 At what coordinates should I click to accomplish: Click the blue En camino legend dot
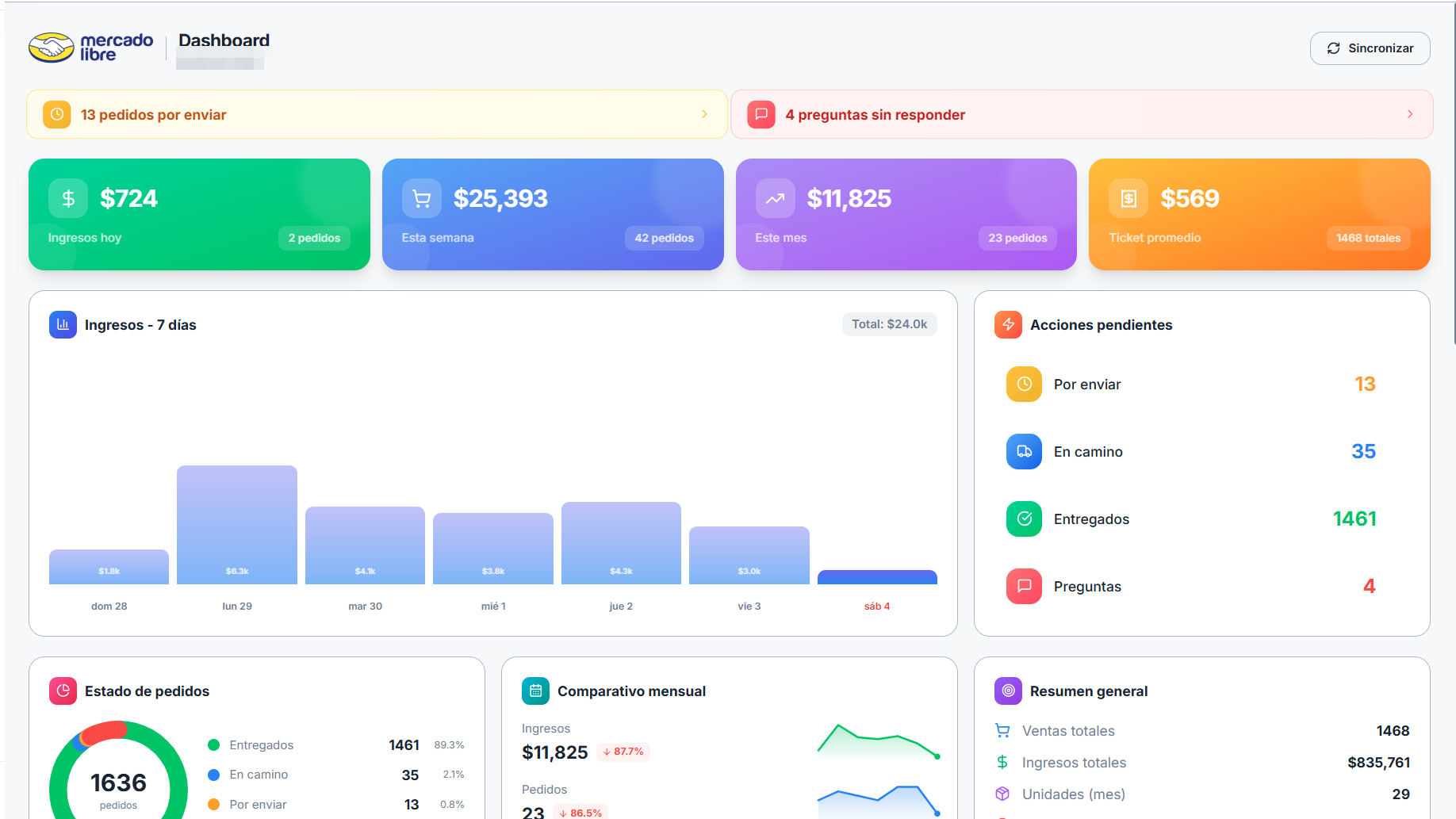click(213, 775)
